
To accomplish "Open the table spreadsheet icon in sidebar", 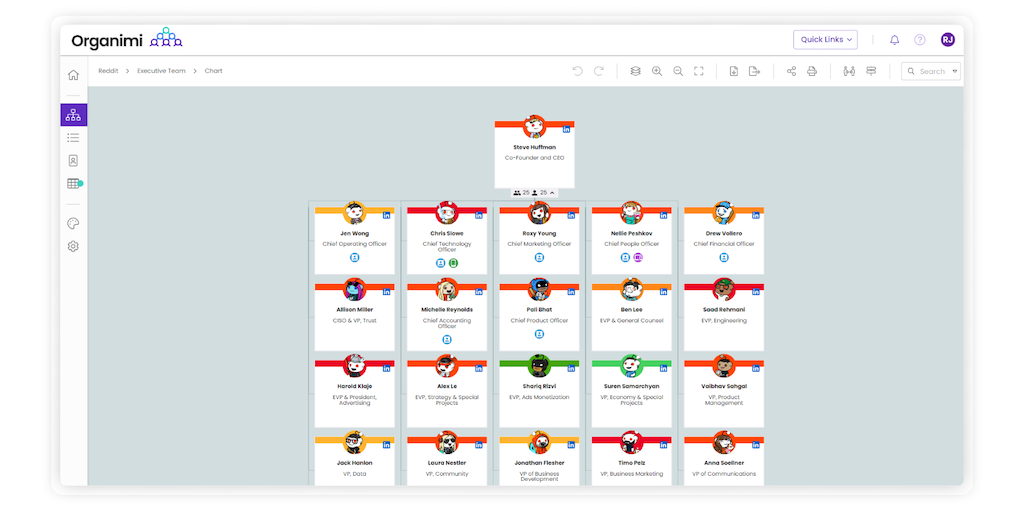I will point(74,184).
